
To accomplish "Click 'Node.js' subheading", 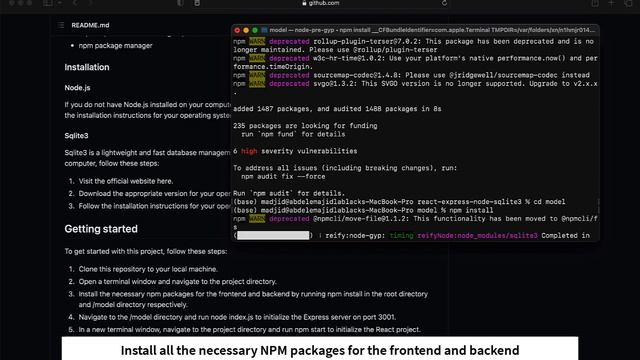I will (x=77, y=88).
